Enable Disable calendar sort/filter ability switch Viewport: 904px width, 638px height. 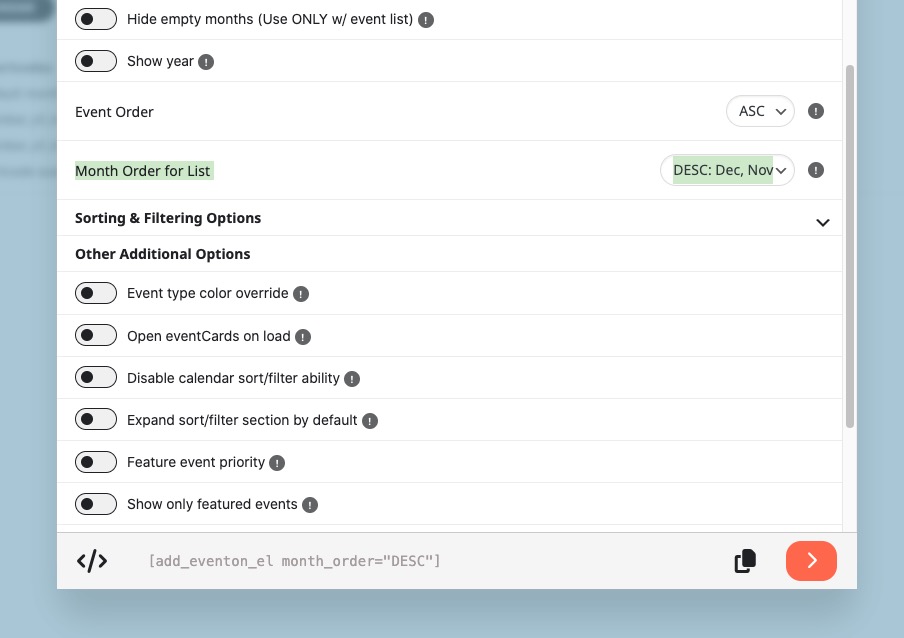click(x=96, y=379)
